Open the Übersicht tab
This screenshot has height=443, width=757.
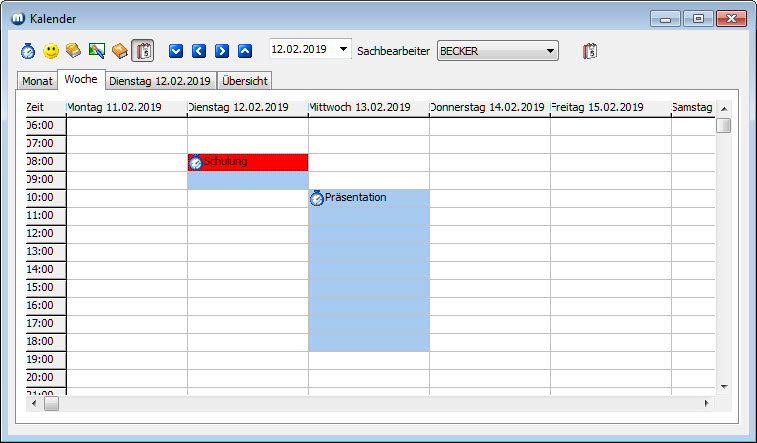pyautogui.click(x=244, y=82)
